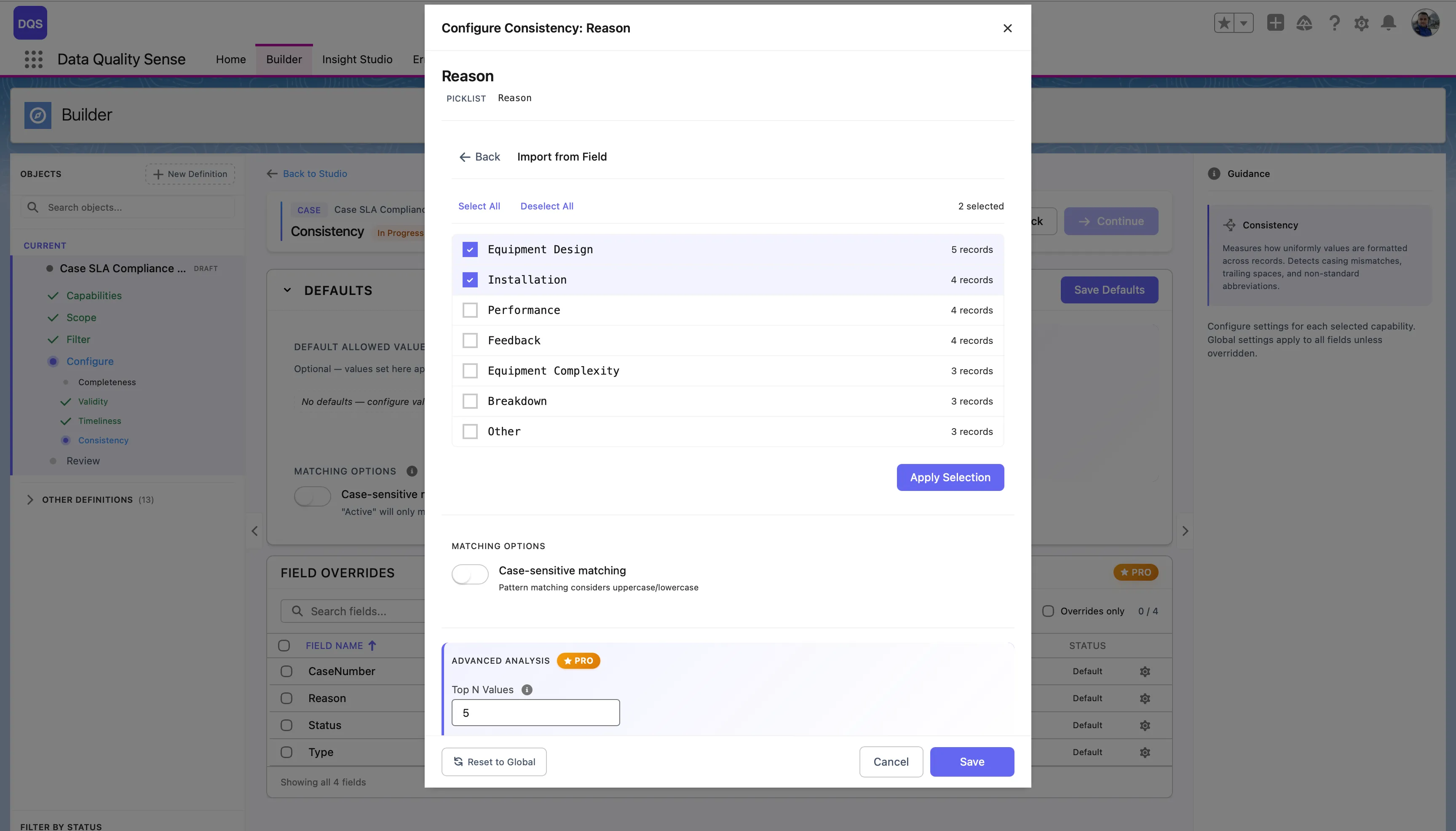This screenshot has height=831, width=1456.
Task: Open the help question mark icon
Action: coord(1334,23)
